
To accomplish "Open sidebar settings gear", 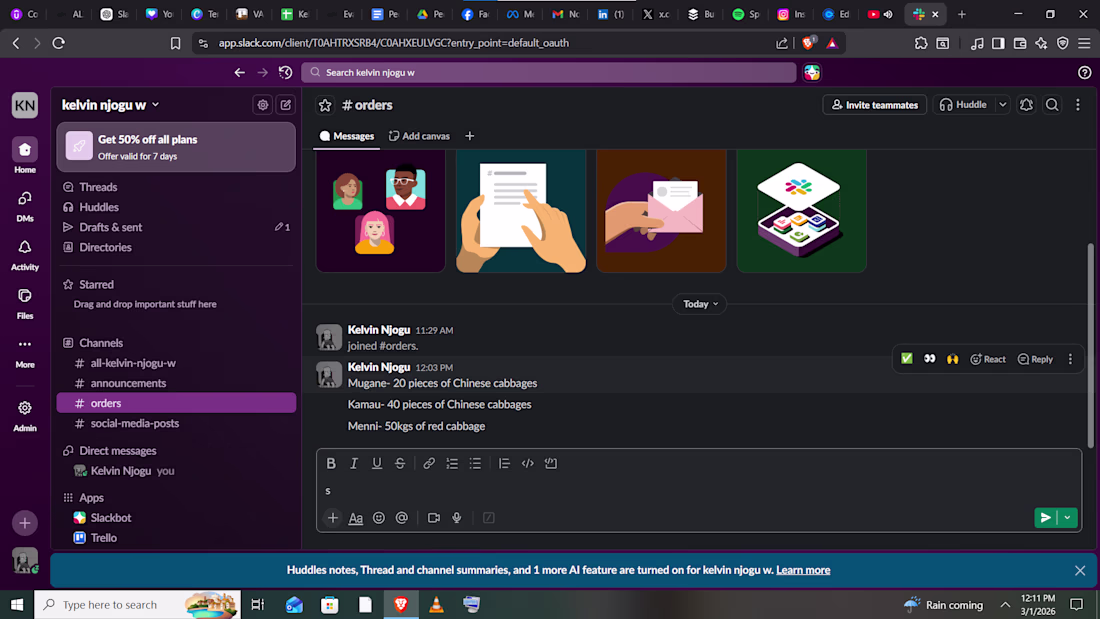I will click(x=262, y=105).
